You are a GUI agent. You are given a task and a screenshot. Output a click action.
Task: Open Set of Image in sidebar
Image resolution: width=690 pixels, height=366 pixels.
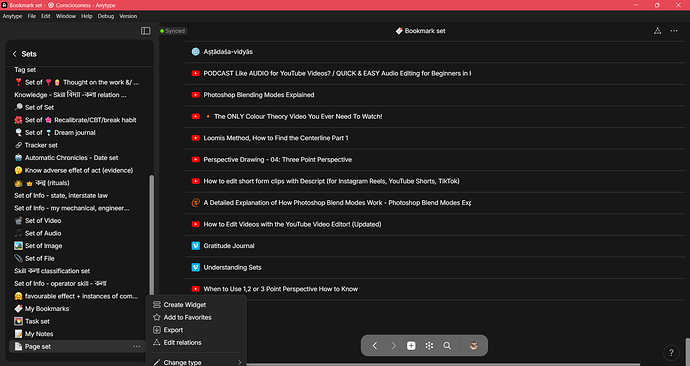point(43,245)
